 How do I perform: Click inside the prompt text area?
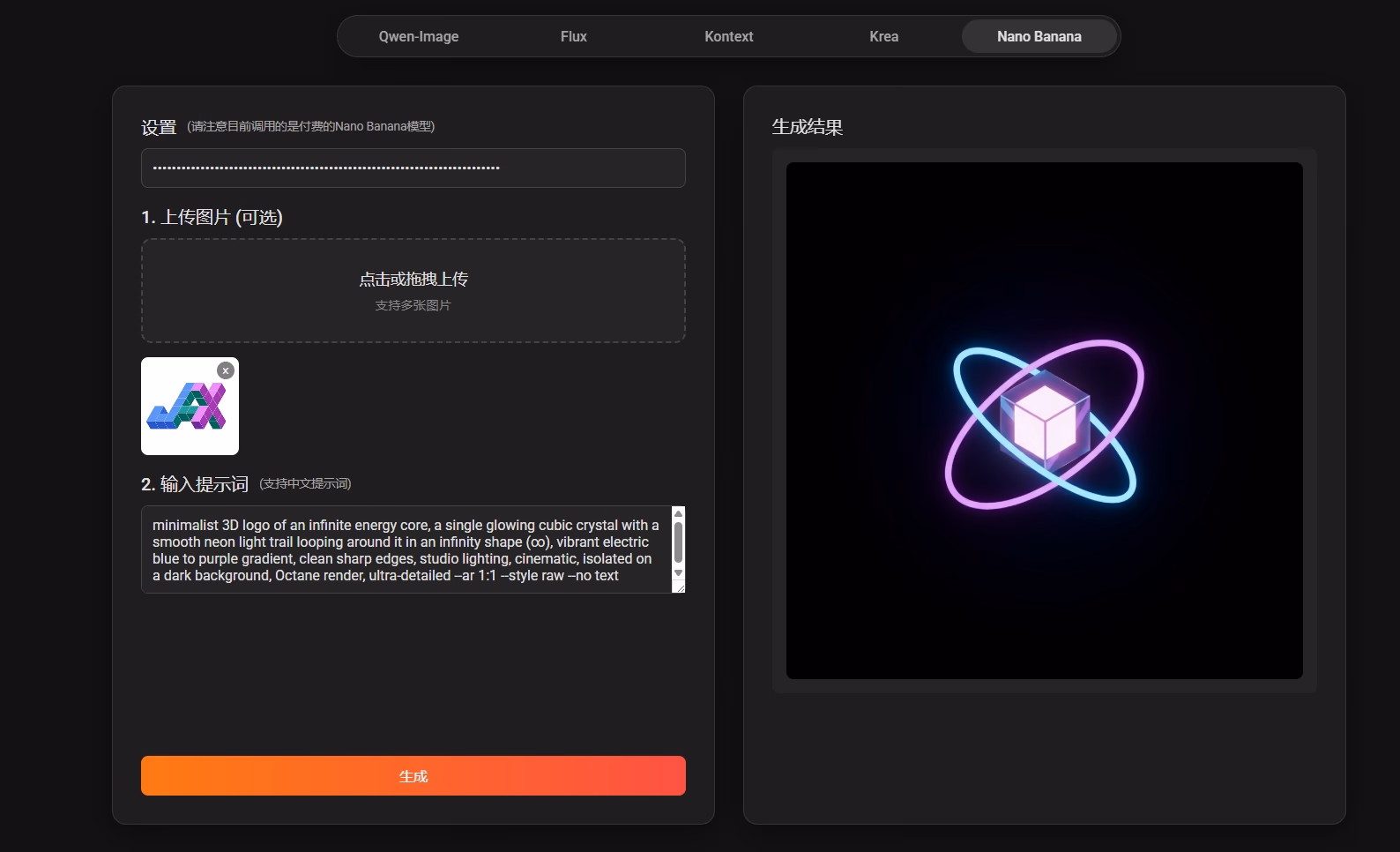406,550
